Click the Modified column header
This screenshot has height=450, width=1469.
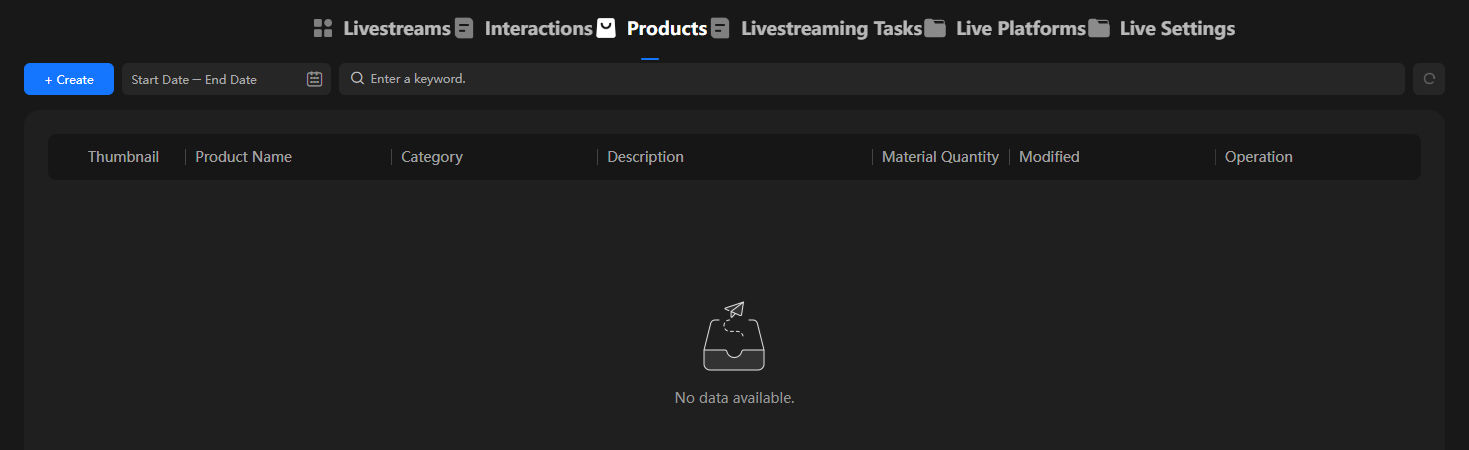point(1049,157)
